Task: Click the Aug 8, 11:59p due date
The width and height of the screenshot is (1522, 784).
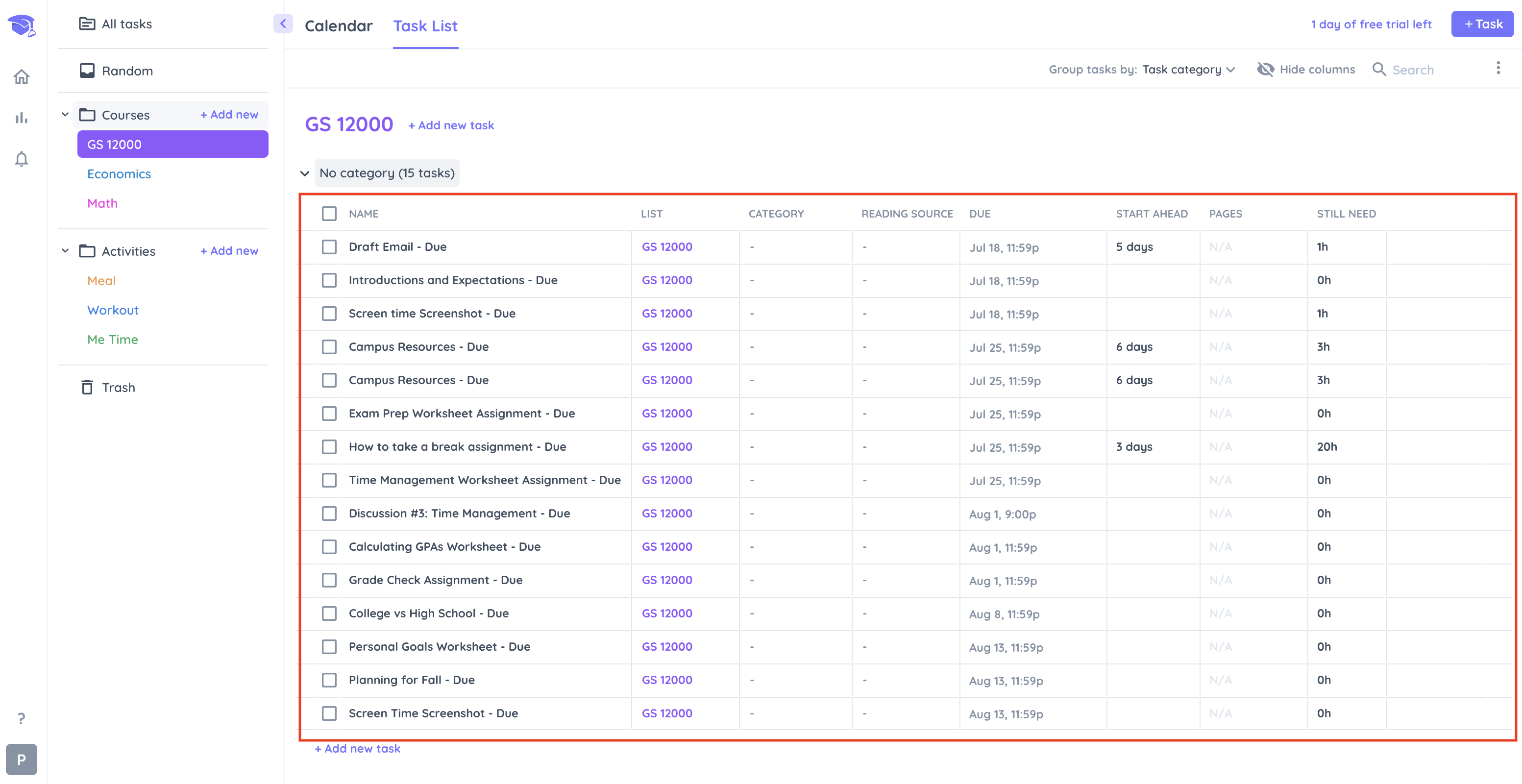Action: pos(1005,614)
